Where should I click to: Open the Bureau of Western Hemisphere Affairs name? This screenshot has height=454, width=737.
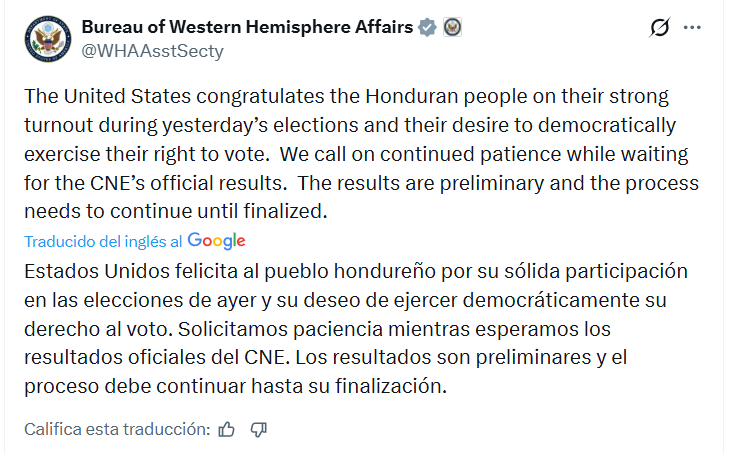pos(247,27)
